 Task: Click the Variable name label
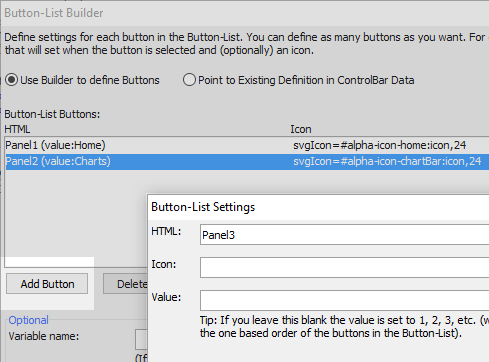click(44, 336)
